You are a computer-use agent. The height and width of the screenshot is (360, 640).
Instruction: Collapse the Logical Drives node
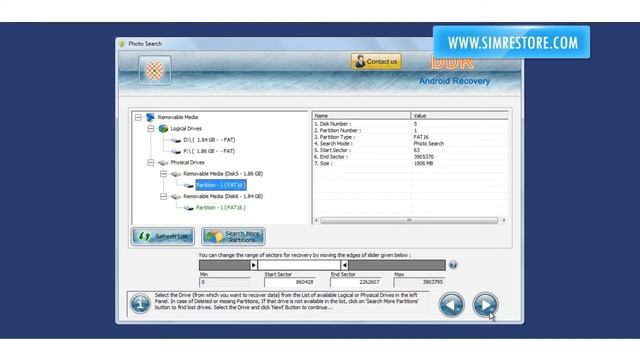(151, 129)
